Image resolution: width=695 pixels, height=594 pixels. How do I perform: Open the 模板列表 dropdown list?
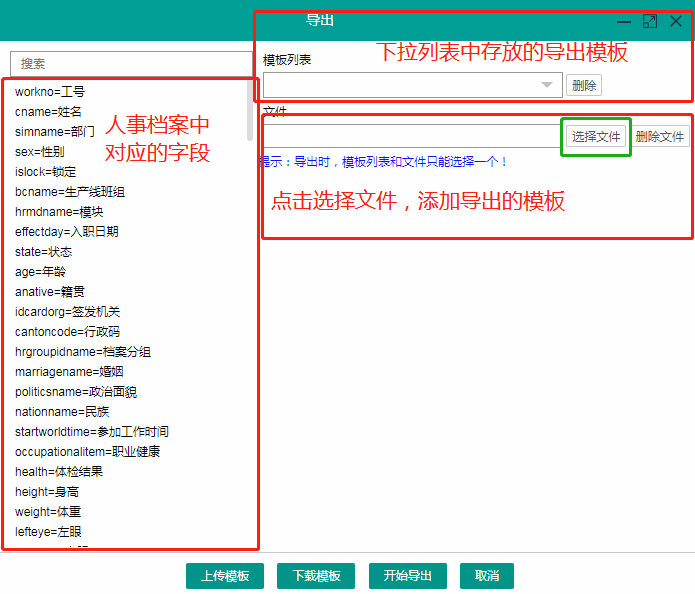[x=546, y=86]
